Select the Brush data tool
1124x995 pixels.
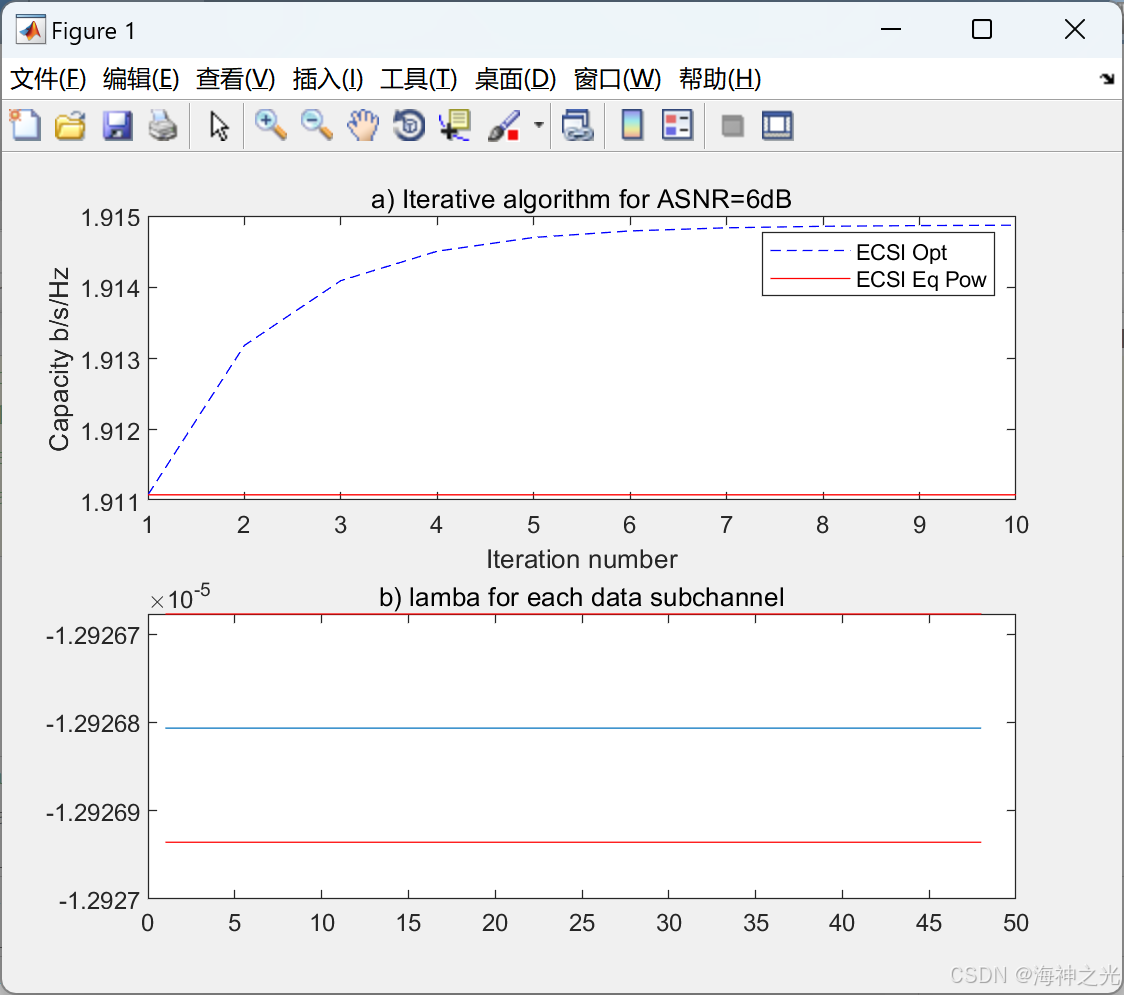[x=504, y=125]
